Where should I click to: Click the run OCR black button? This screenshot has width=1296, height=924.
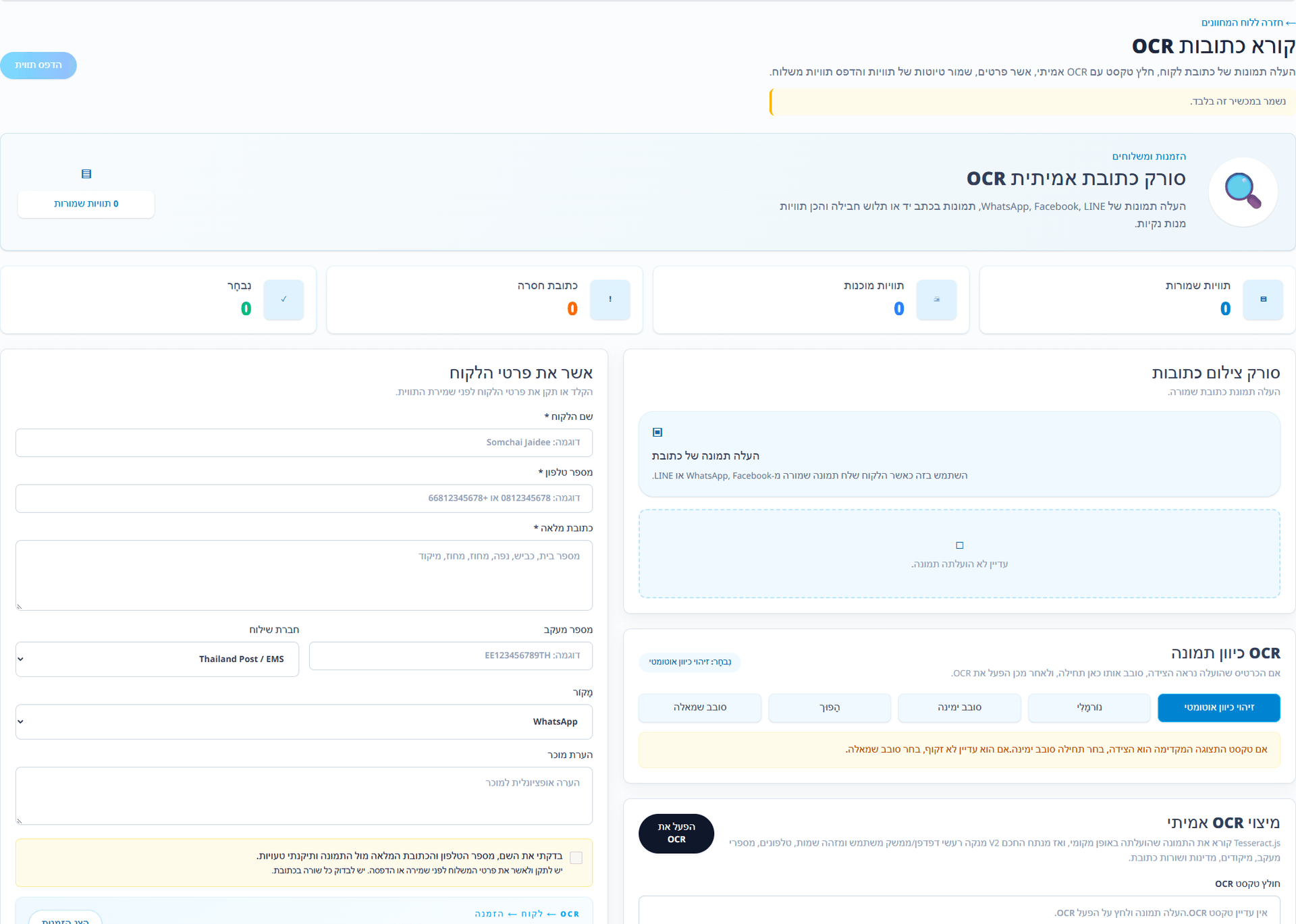[x=676, y=834]
